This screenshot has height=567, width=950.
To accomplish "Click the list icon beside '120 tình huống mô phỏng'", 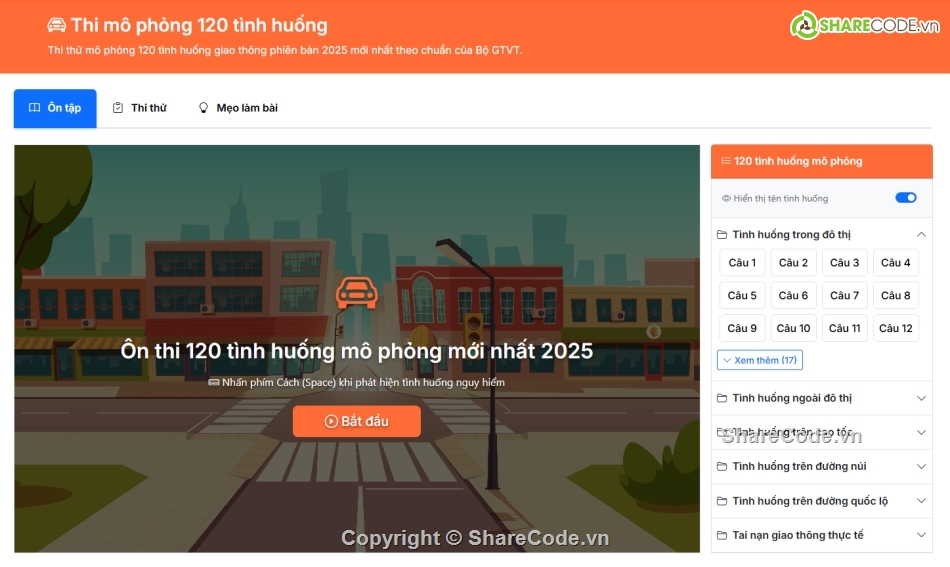I will 726,161.
